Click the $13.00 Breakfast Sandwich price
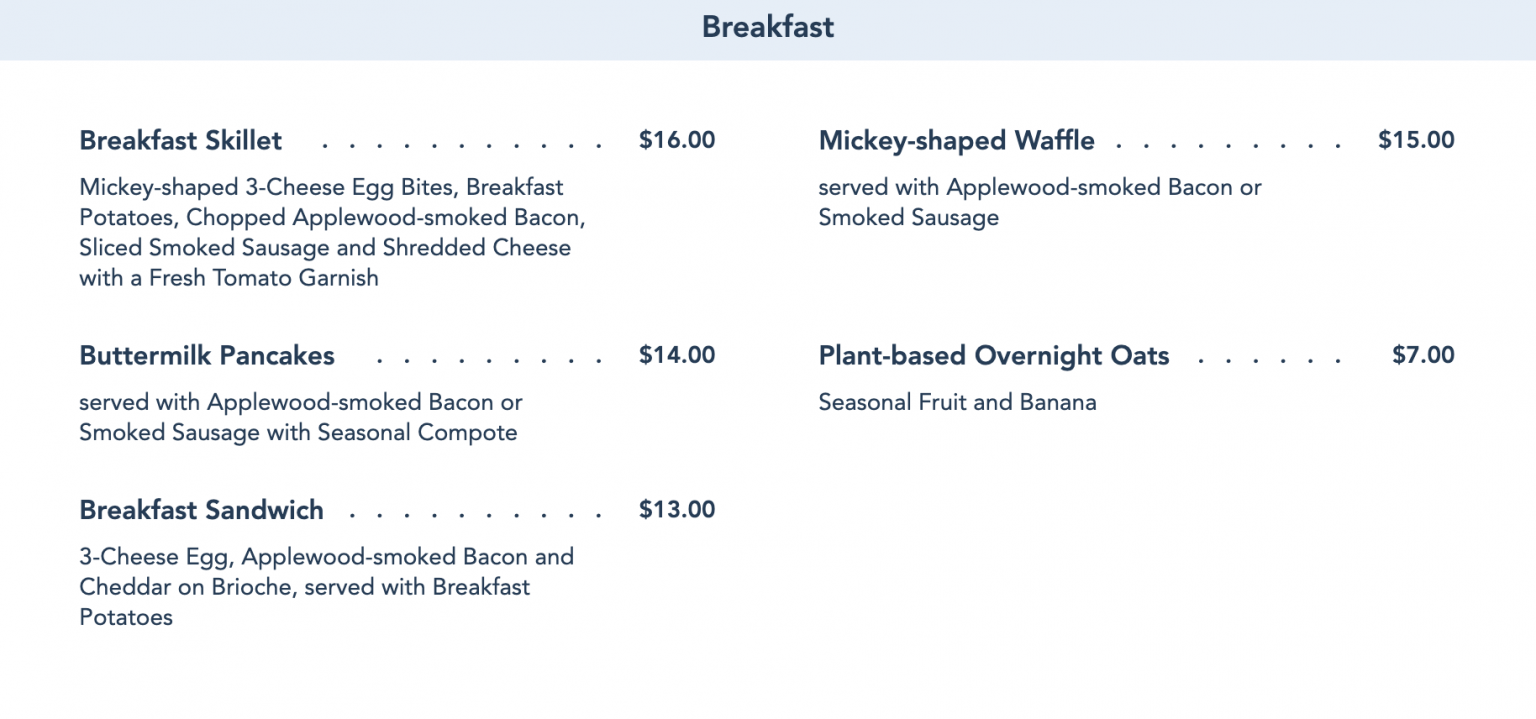Viewport: 1536px width, 719px height. coord(677,510)
